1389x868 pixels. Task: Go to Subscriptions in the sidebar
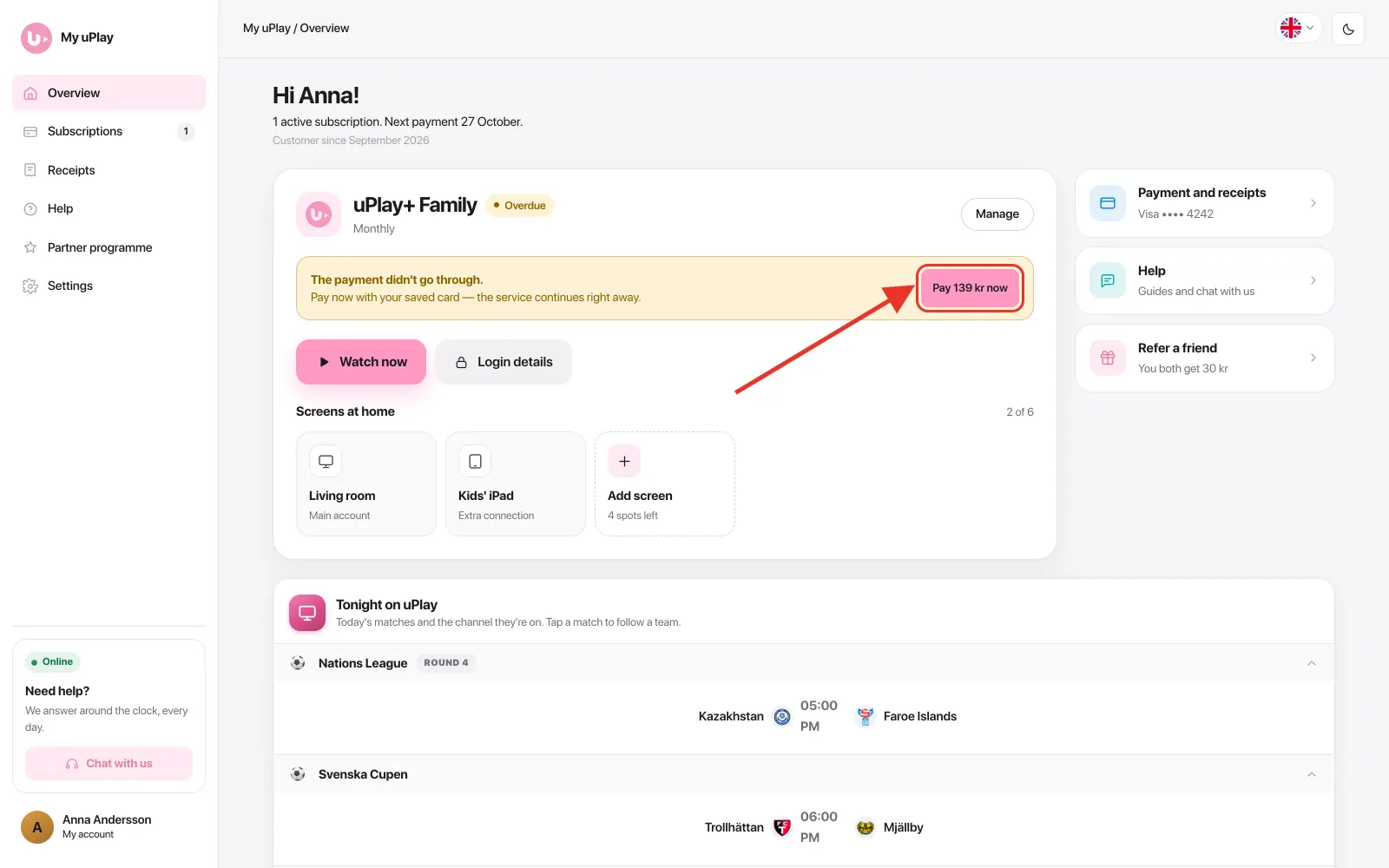coord(109,131)
